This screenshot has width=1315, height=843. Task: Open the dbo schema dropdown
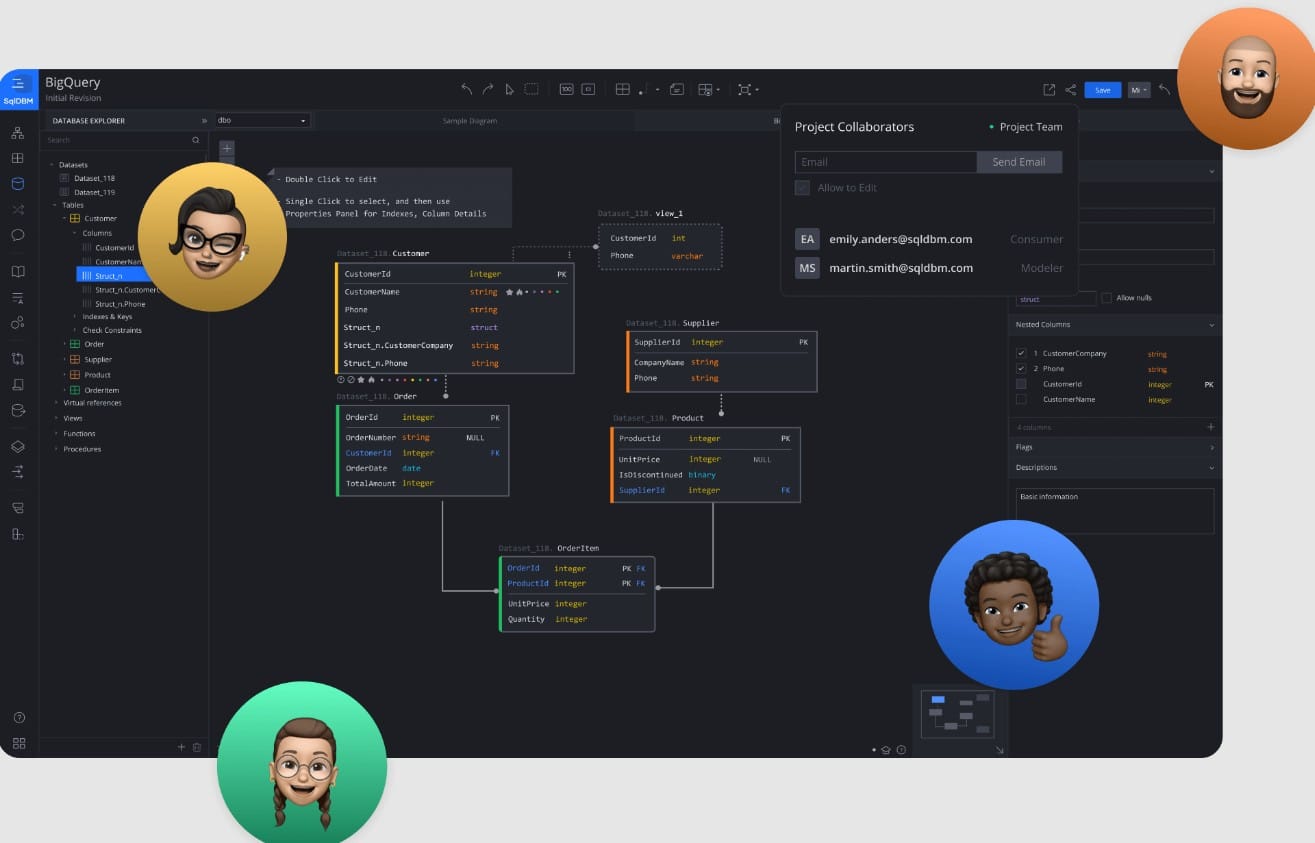click(x=262, y=120)
